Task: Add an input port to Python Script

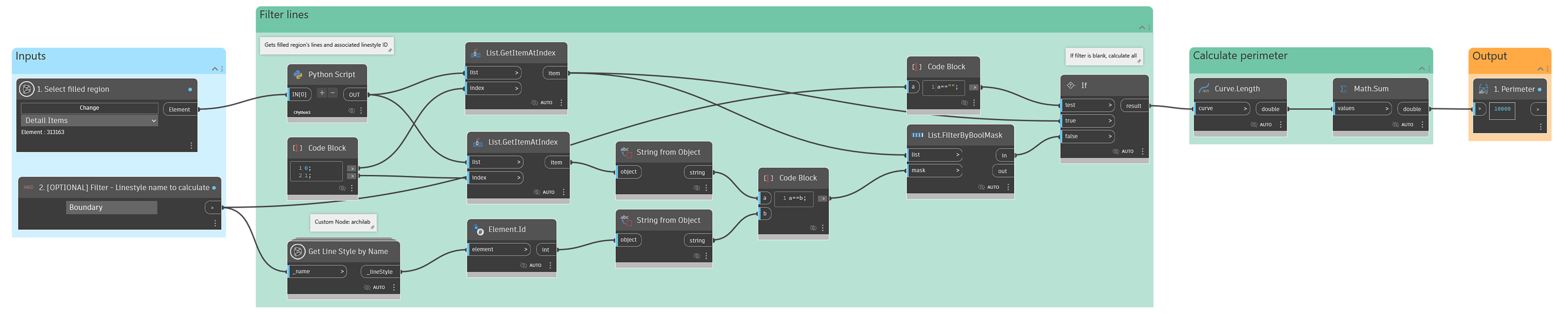Action: (x=322, y=93)
